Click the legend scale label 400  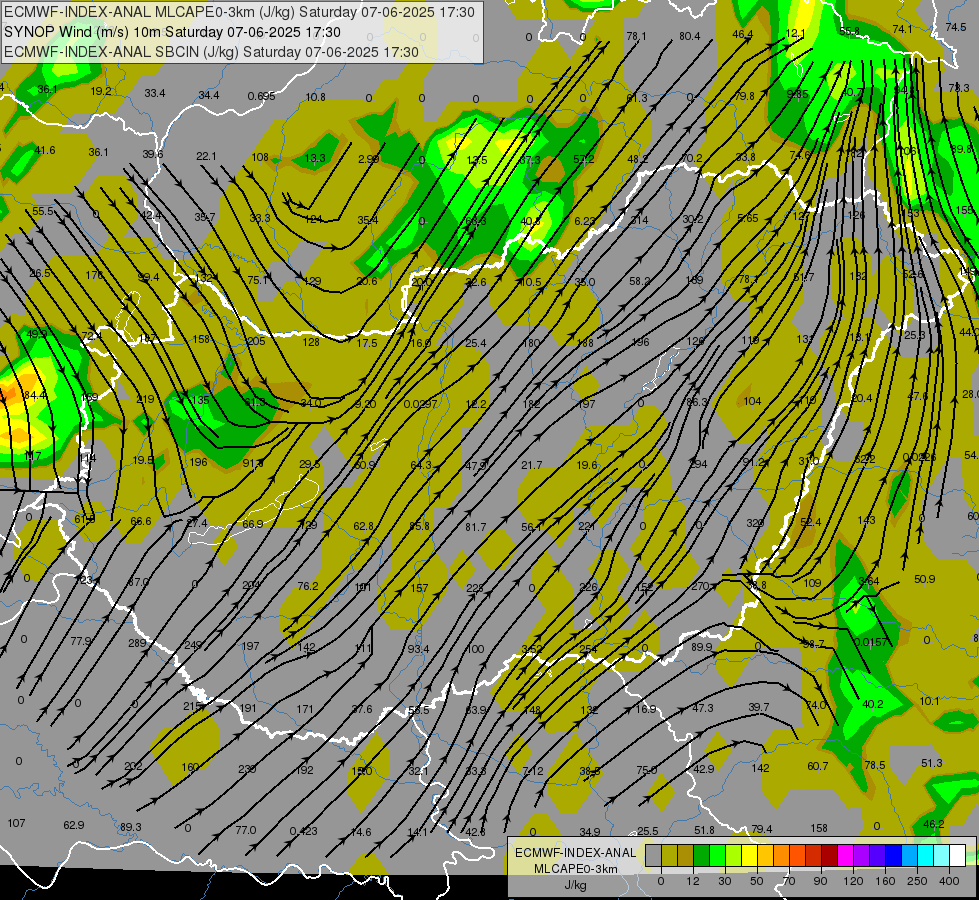pos(949,881)
